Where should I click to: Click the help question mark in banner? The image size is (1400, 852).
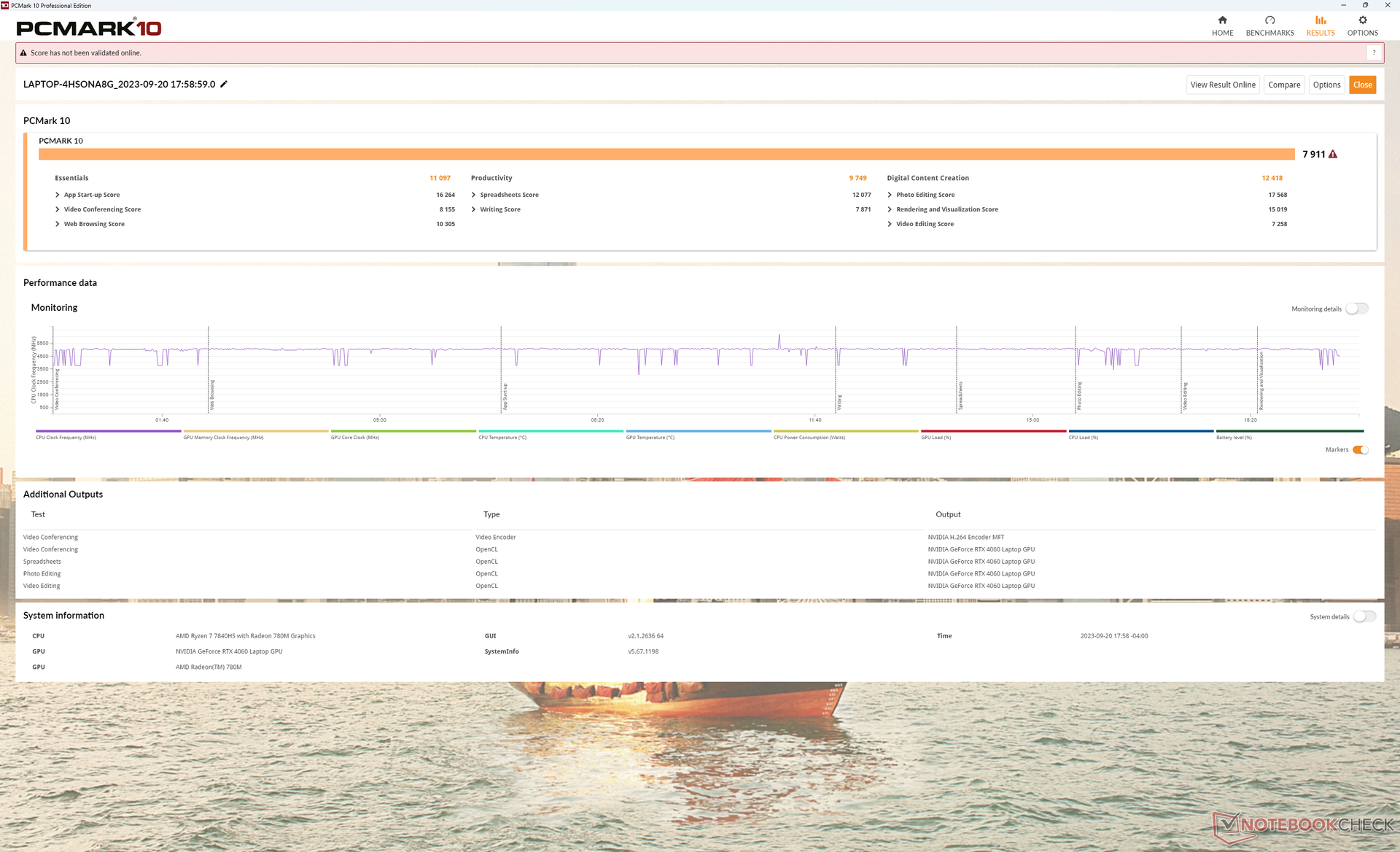pos(1374,53)
